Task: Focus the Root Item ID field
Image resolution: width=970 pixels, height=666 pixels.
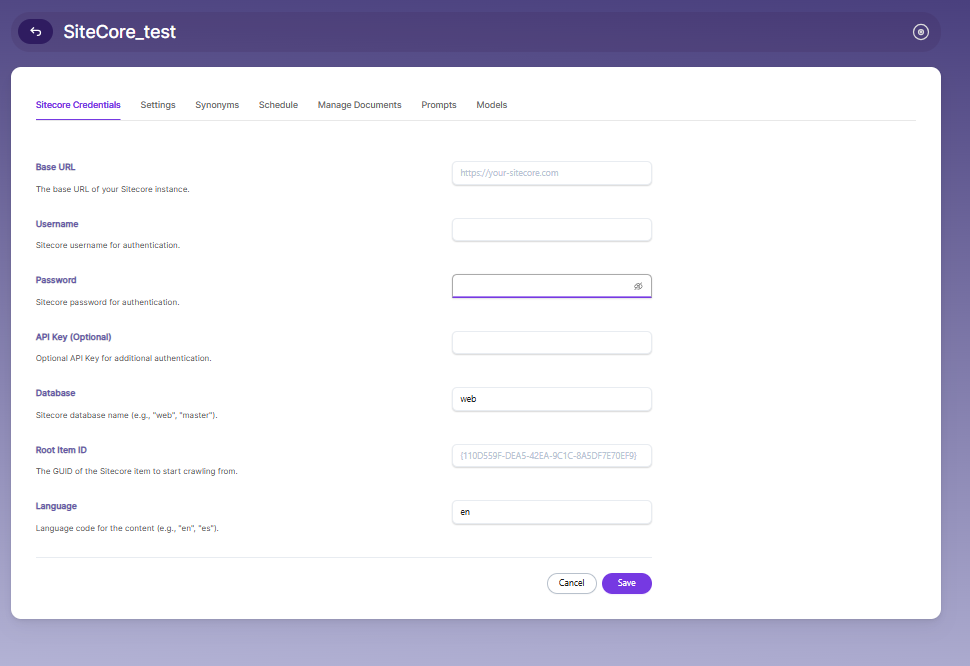Action: click(x=552, y=456)
